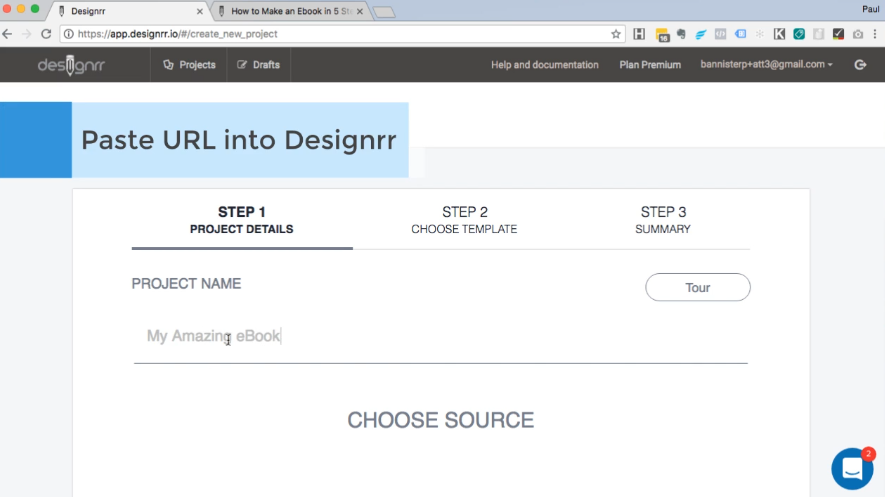Open Help and documentation
885x497 pixels.
pyautogui.click(x=545, y=65)
